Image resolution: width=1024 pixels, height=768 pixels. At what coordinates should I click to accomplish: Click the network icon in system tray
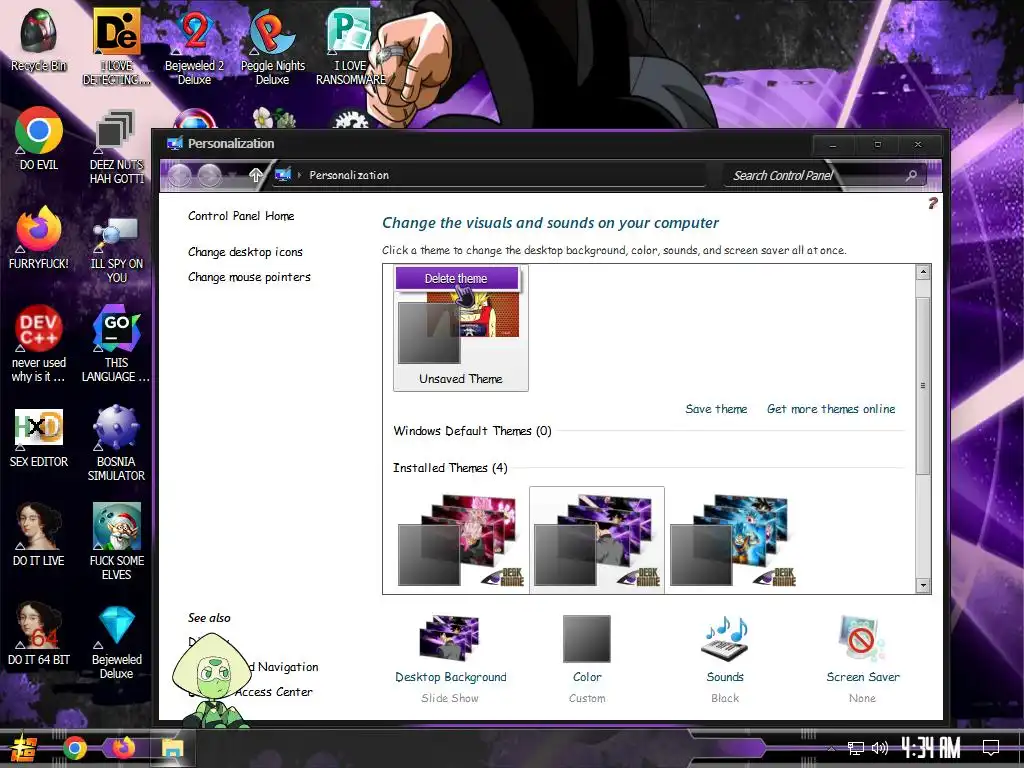(x=856, y=748)
